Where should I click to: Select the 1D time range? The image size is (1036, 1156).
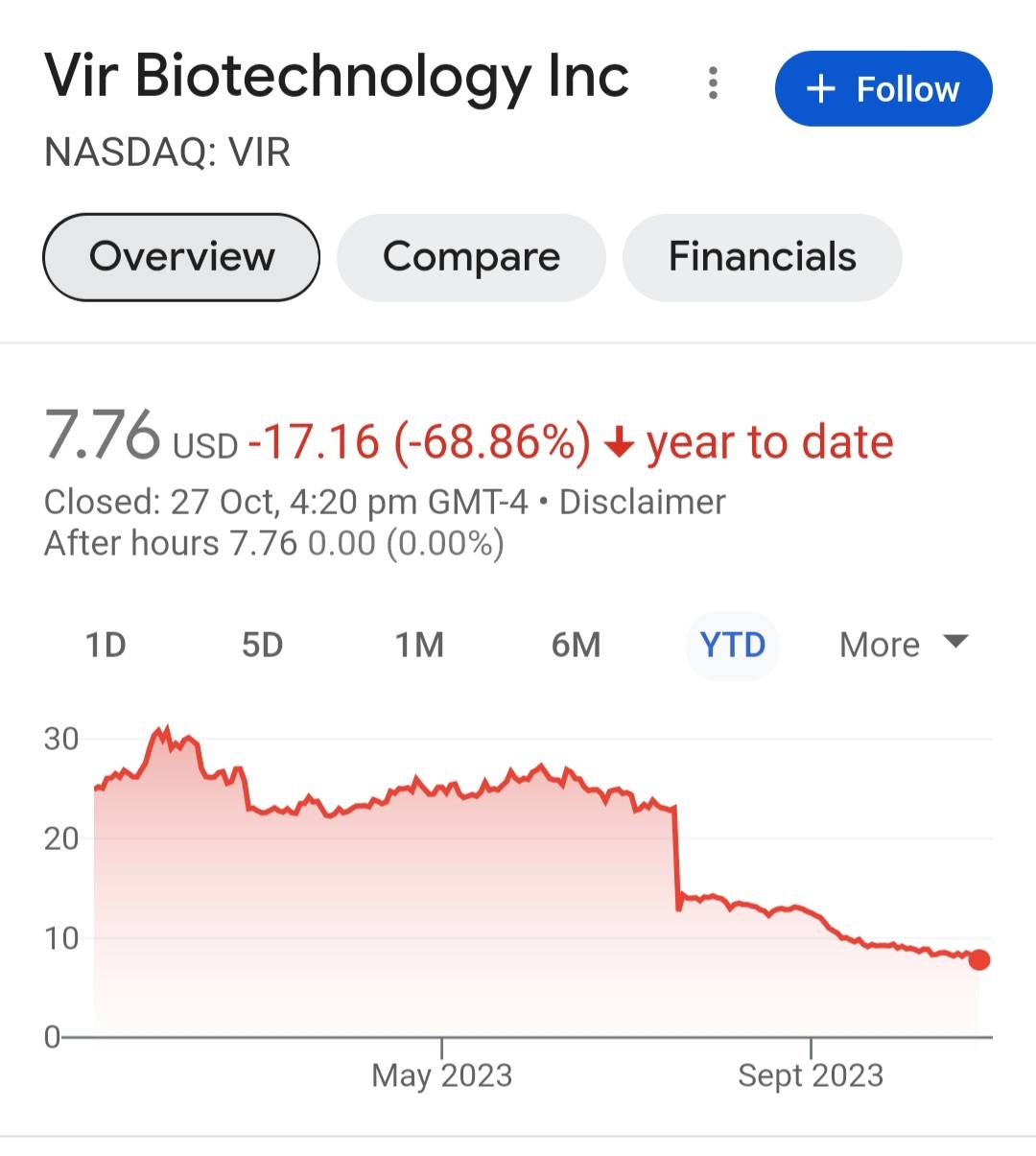(x=106, y=646)
